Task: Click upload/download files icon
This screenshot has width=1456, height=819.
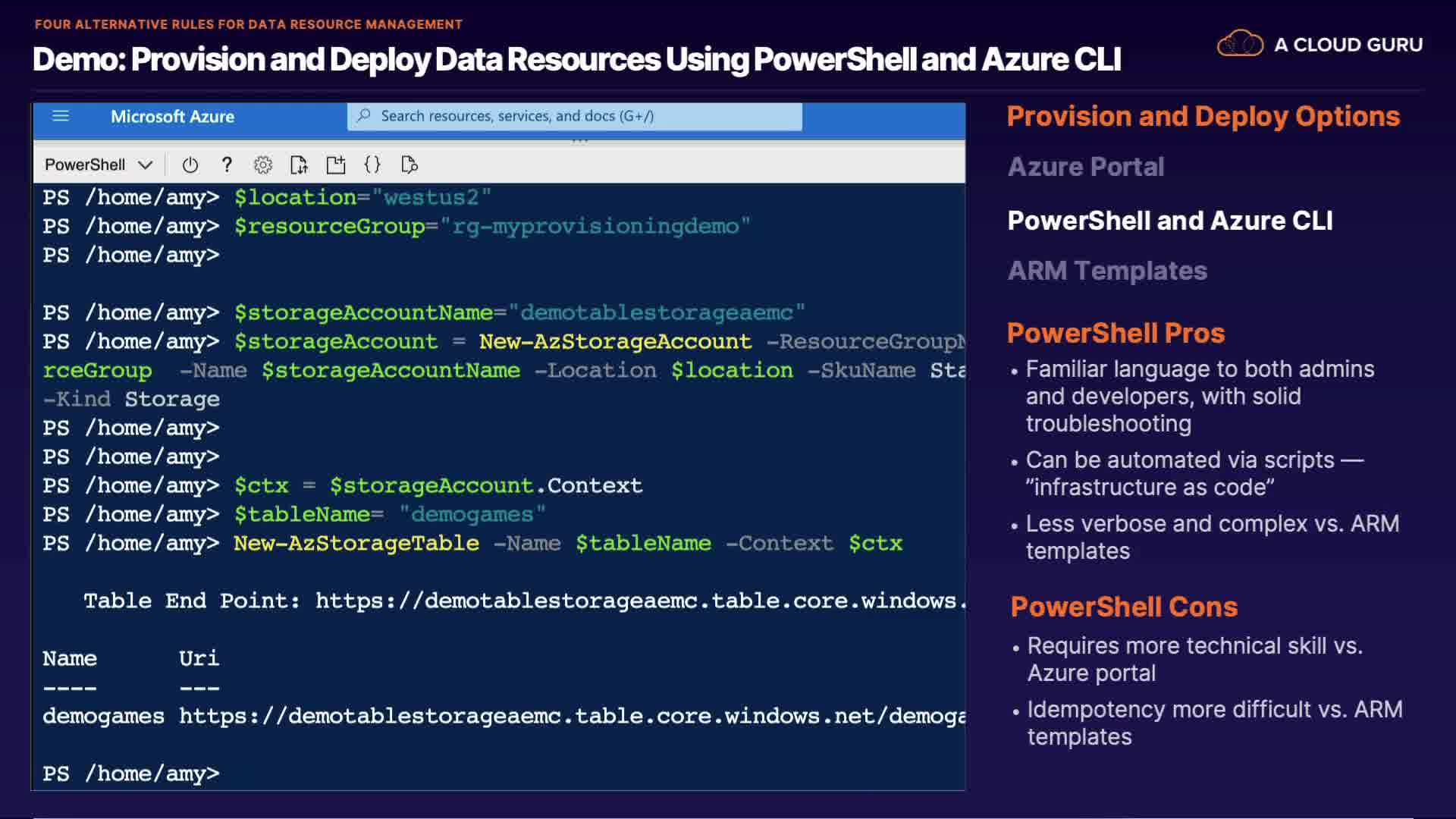Action: point(299,165)
